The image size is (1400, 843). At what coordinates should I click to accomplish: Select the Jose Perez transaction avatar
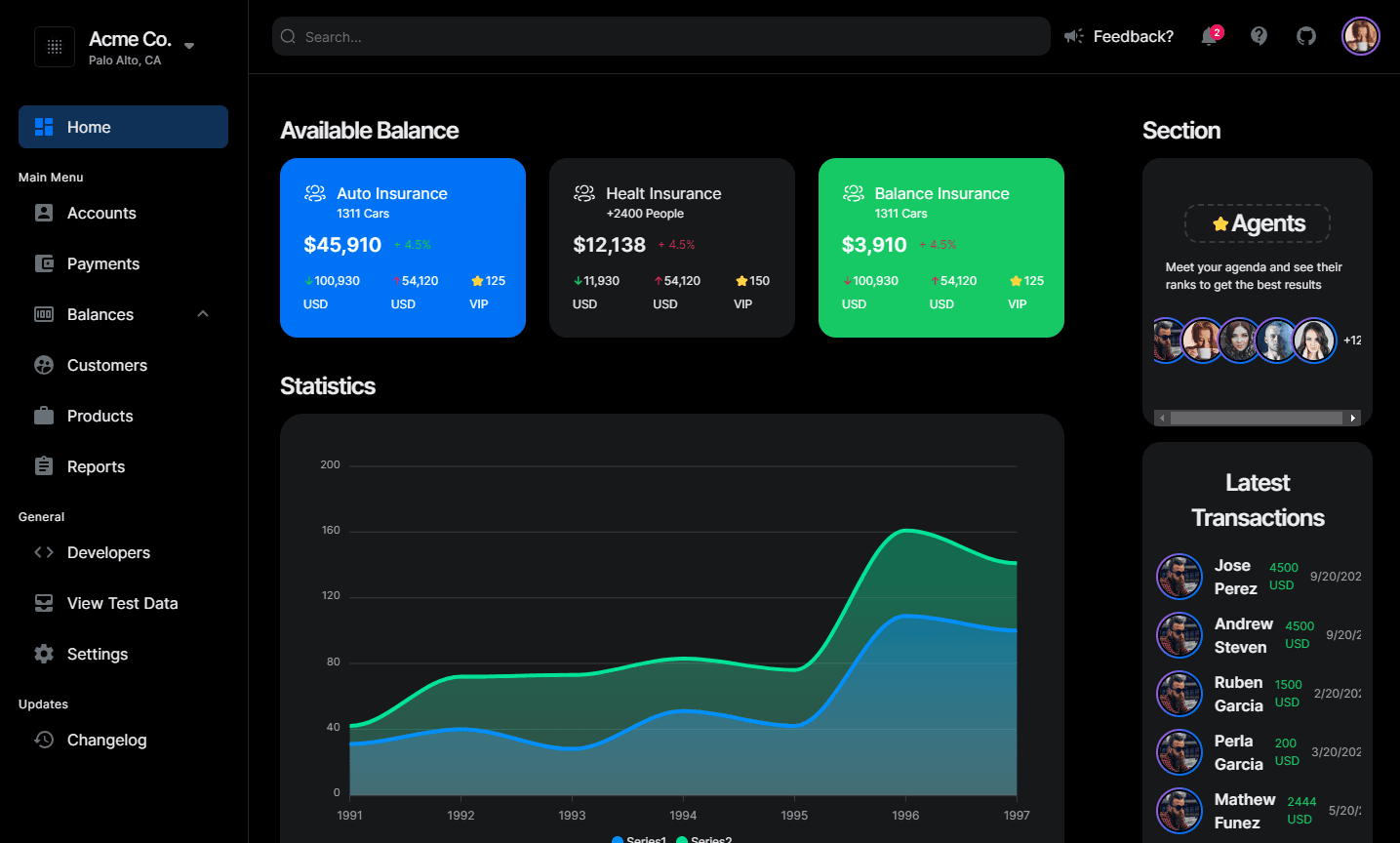click(1180, 577)
